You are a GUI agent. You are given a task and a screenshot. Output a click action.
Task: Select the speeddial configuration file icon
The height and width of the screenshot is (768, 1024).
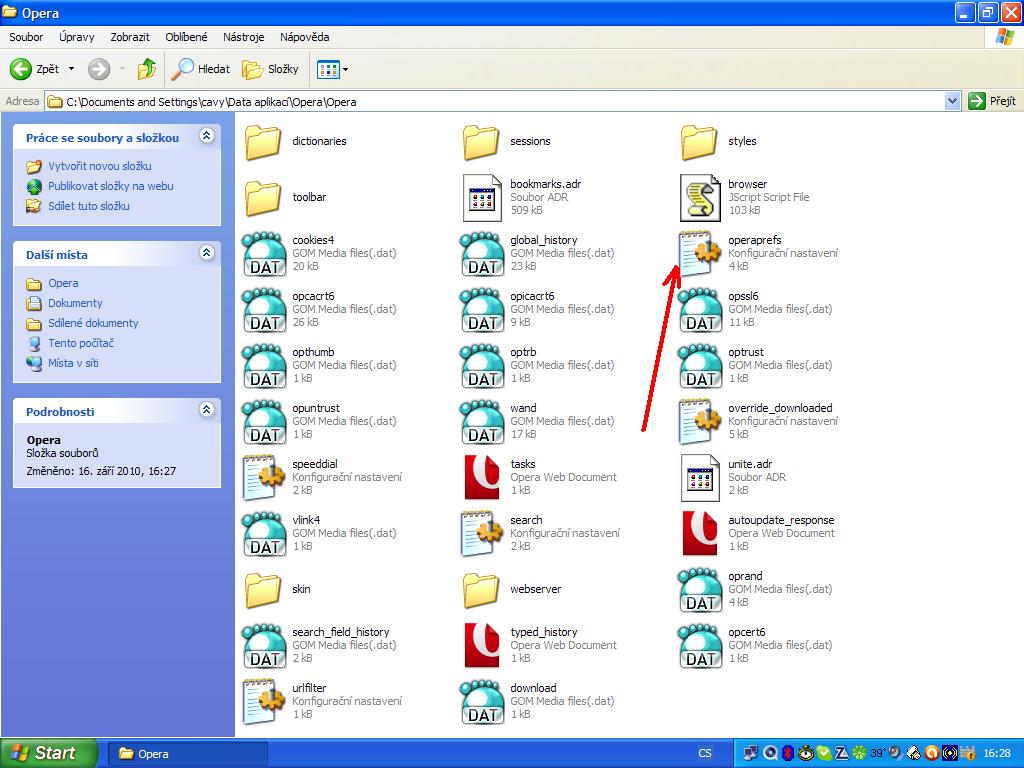click(x=264, y=478)
